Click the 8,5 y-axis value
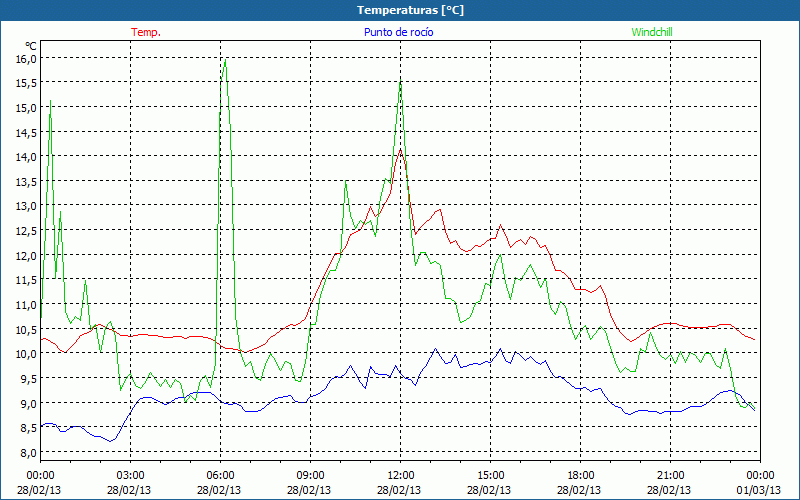Viewport: 800px width, 500px height. pos(29,428)
